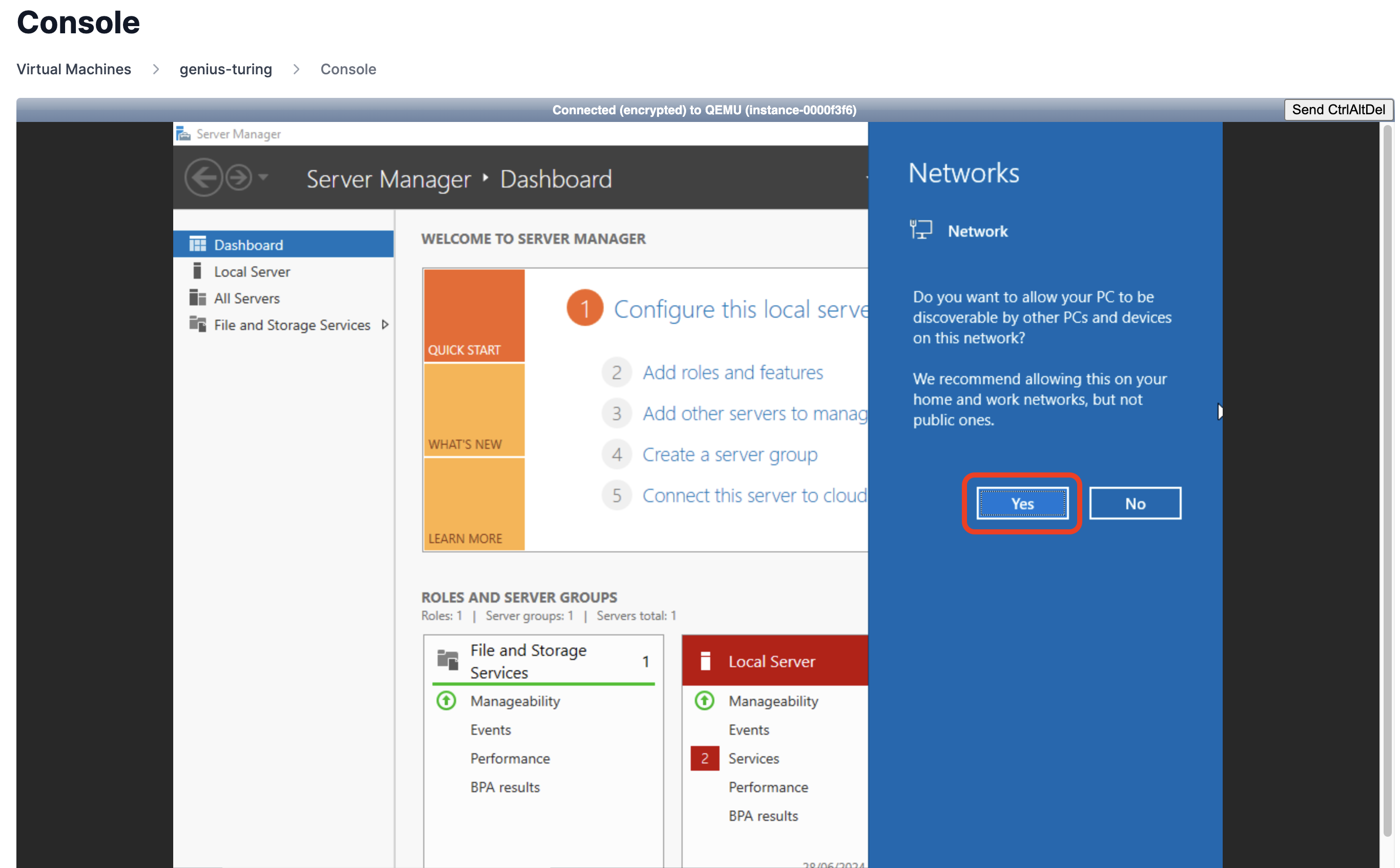Click Connect this server to cloud link

pyautogui.click(x=755, y=495)
